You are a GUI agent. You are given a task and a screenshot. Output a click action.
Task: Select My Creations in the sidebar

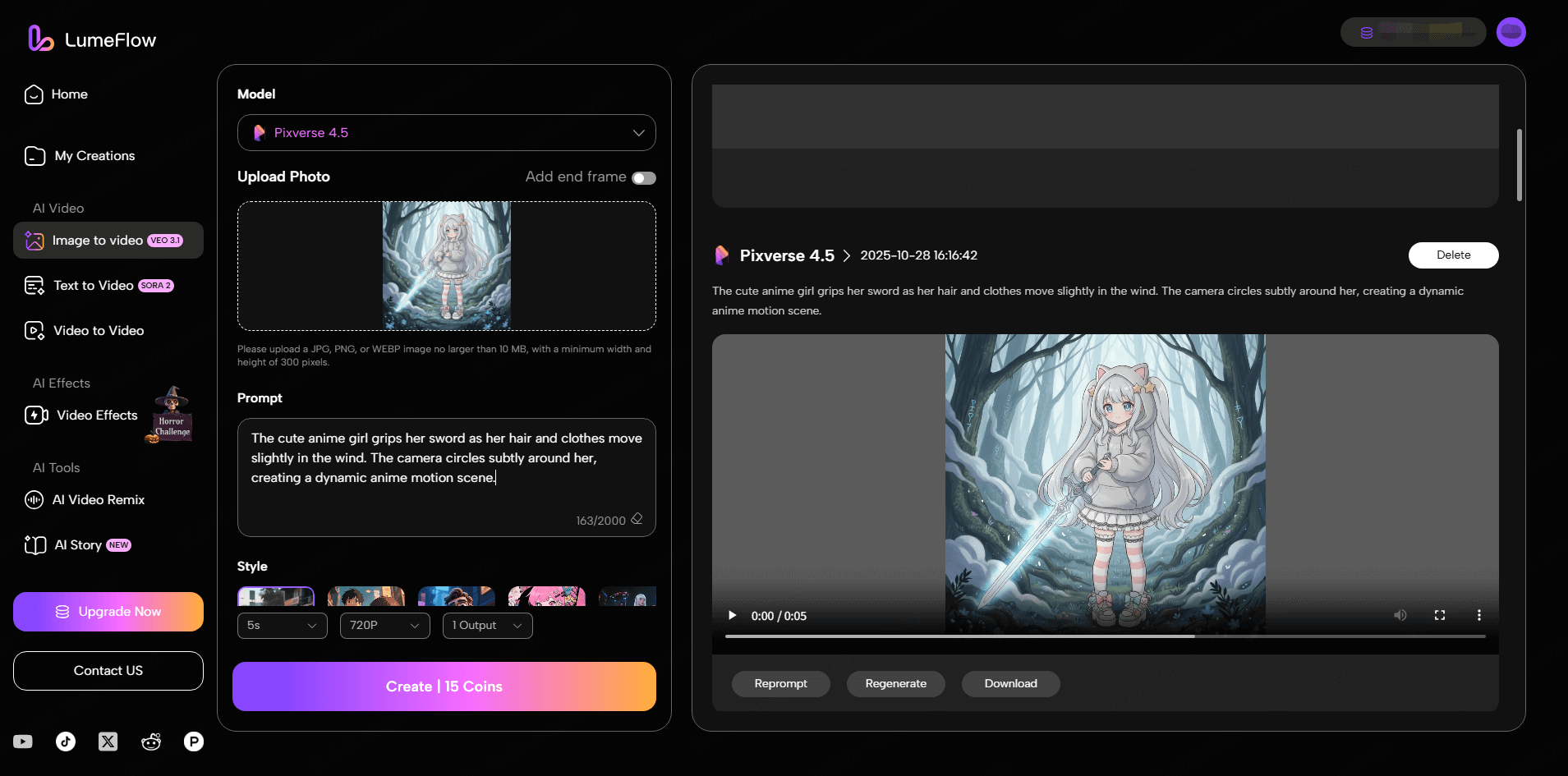94,155
